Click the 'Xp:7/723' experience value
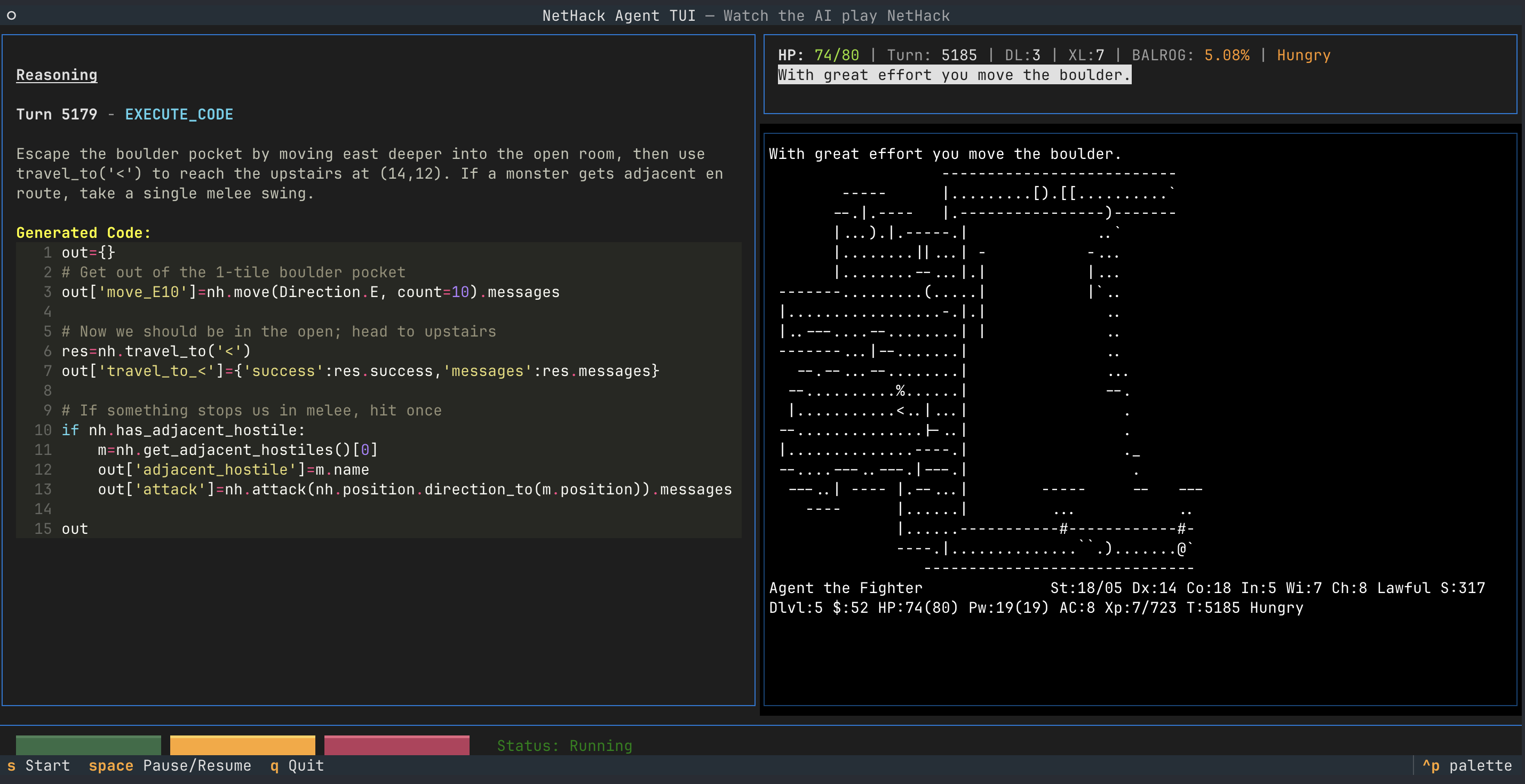Viewport: 1525px width, 784px height. click(x=1141, y=607)
